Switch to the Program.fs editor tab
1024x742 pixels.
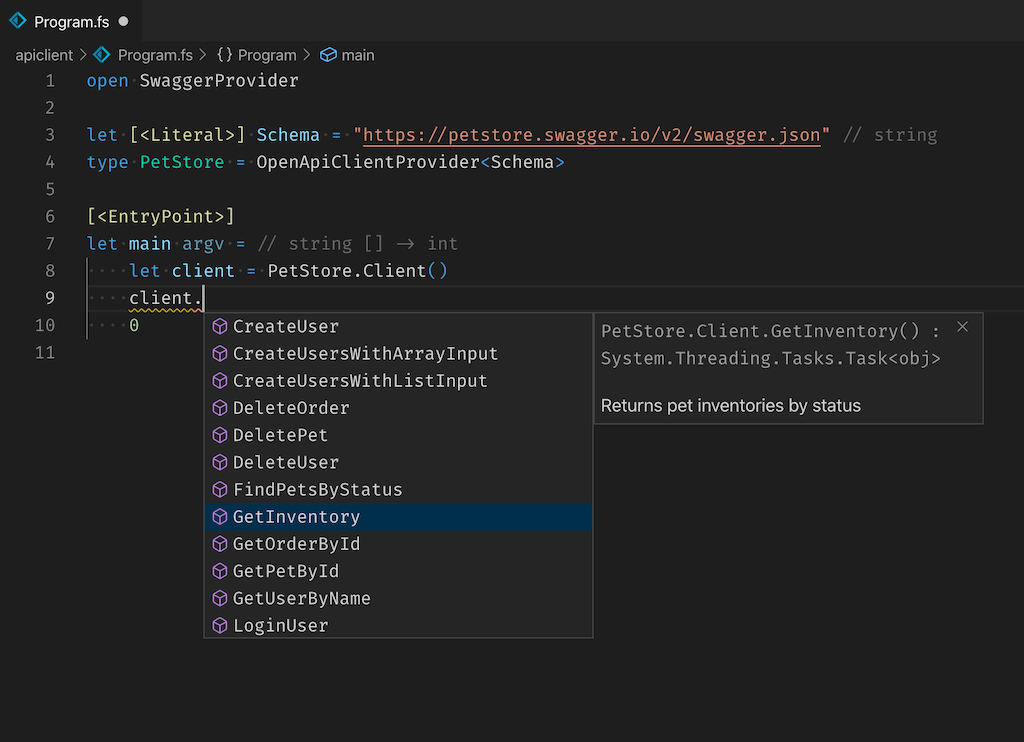point(70,21)
